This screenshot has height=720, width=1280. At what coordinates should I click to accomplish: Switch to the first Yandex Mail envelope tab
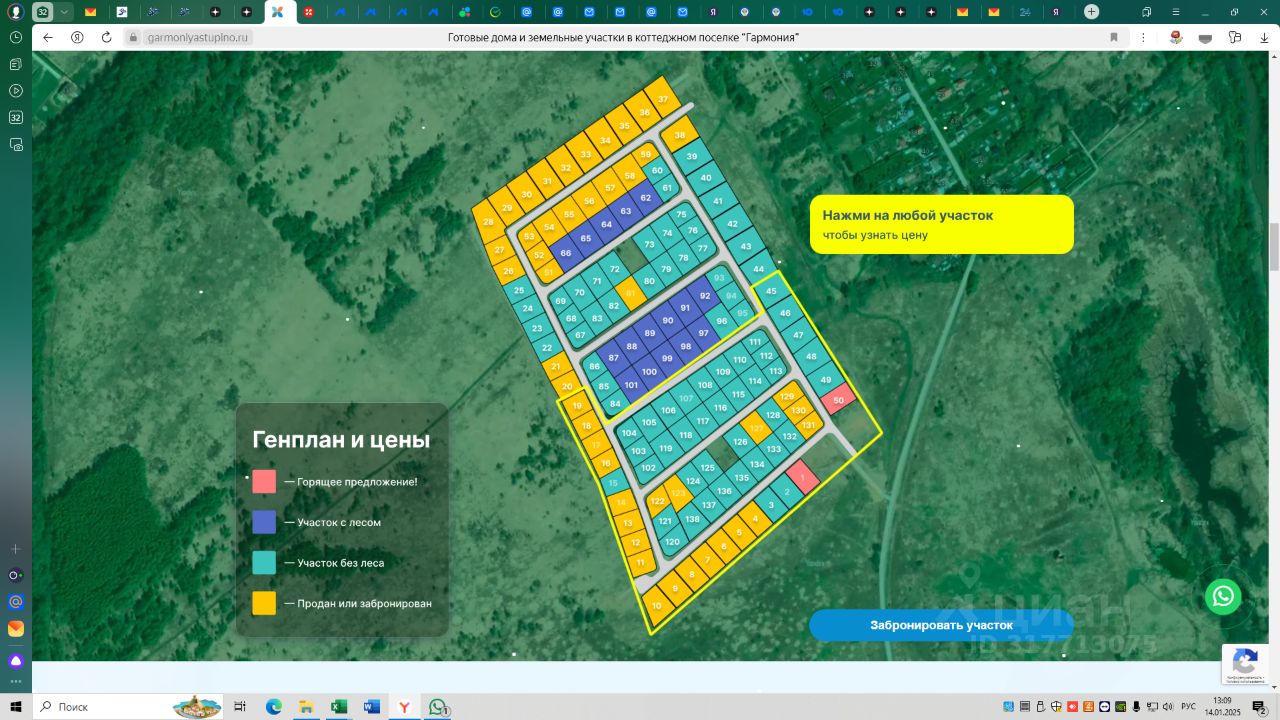(90, 12)
